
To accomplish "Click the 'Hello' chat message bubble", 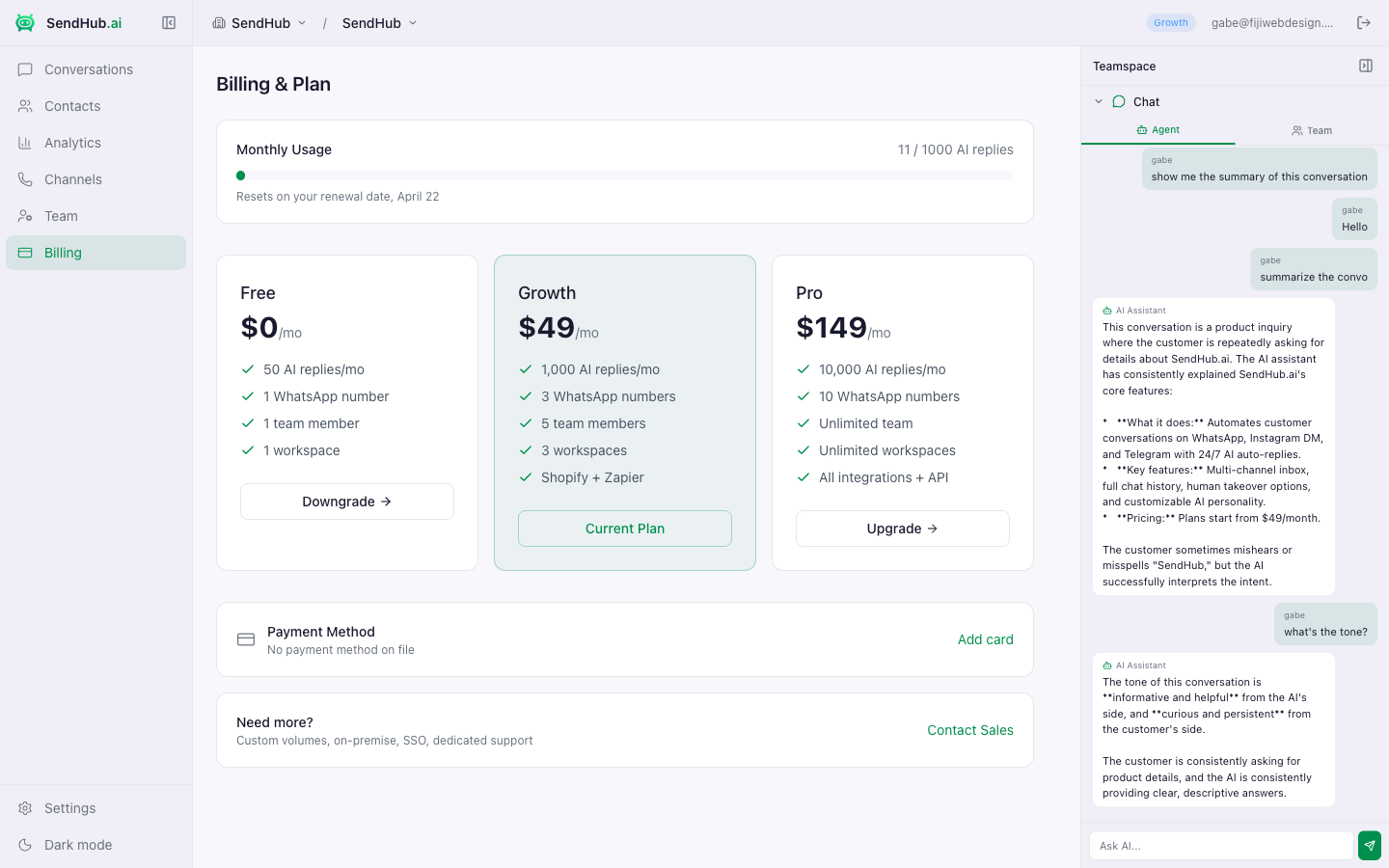I will pyautogui.click(x=1354, y=219).
